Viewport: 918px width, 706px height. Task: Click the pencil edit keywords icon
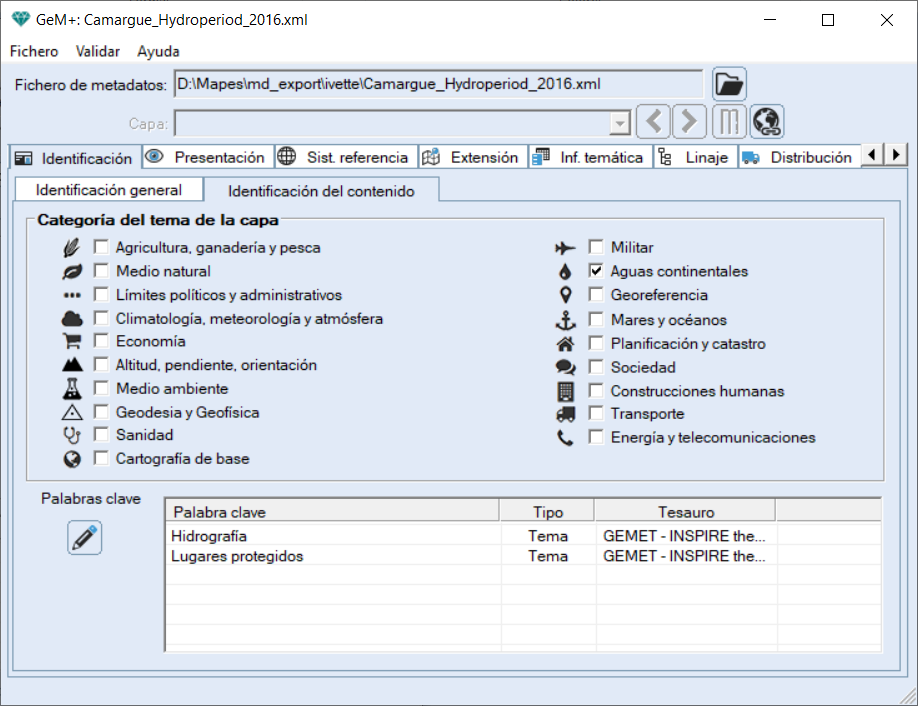(85, 538)
